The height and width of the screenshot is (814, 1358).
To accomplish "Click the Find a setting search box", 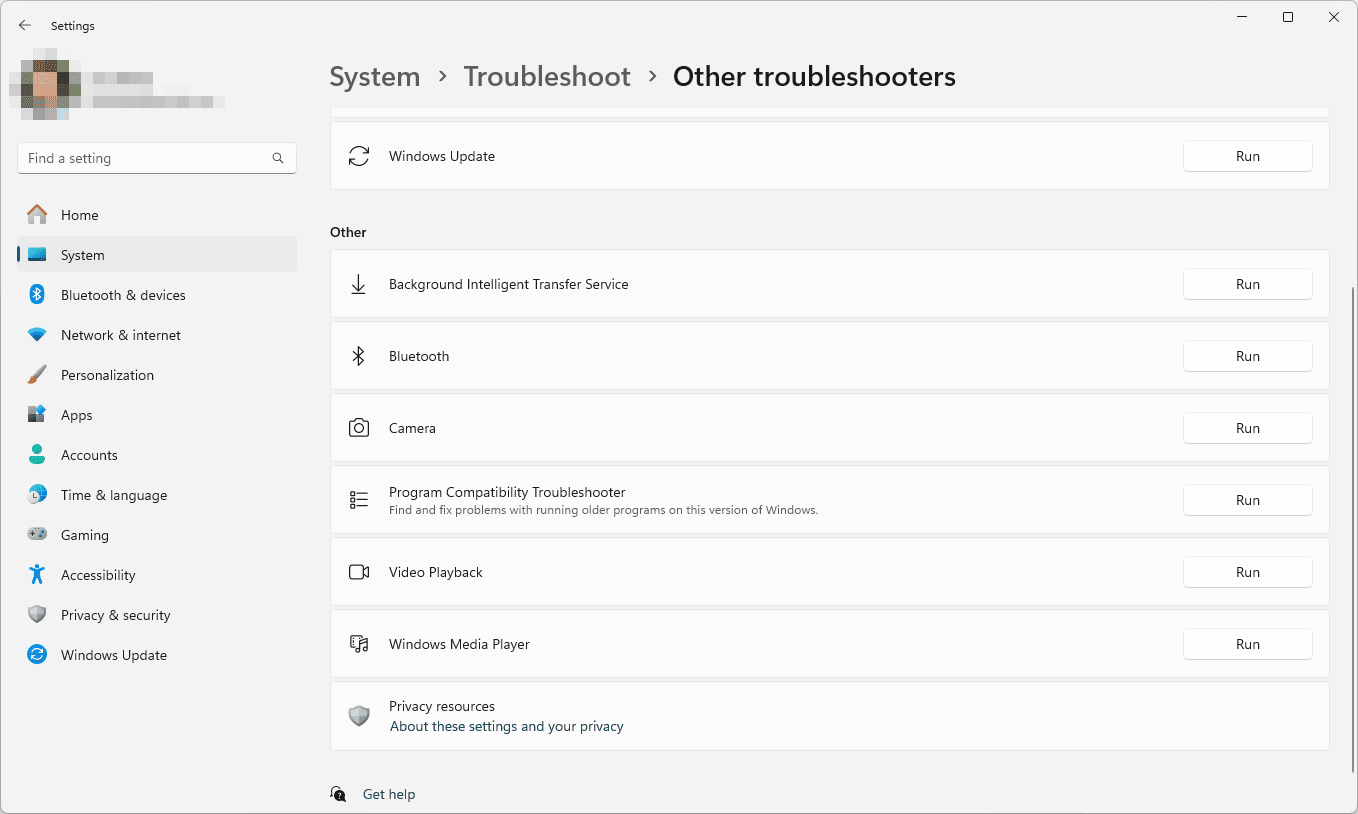I will click(145, 158).
